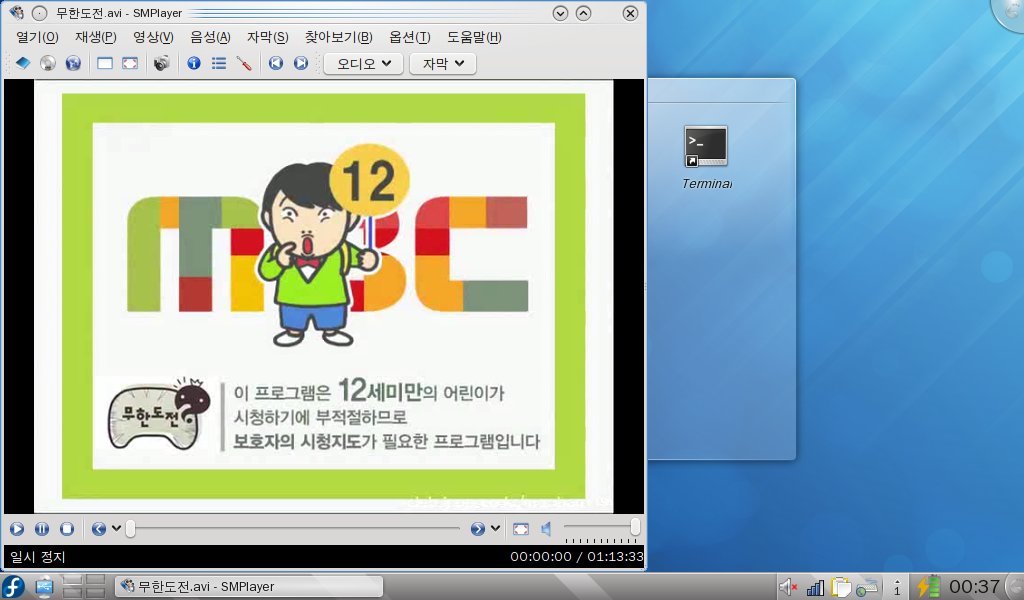Click the SMPlayer window menu icon in title bar
The height and width of the screenshot is (600, 1024).
pyautogui.click(x=16, y=13)
